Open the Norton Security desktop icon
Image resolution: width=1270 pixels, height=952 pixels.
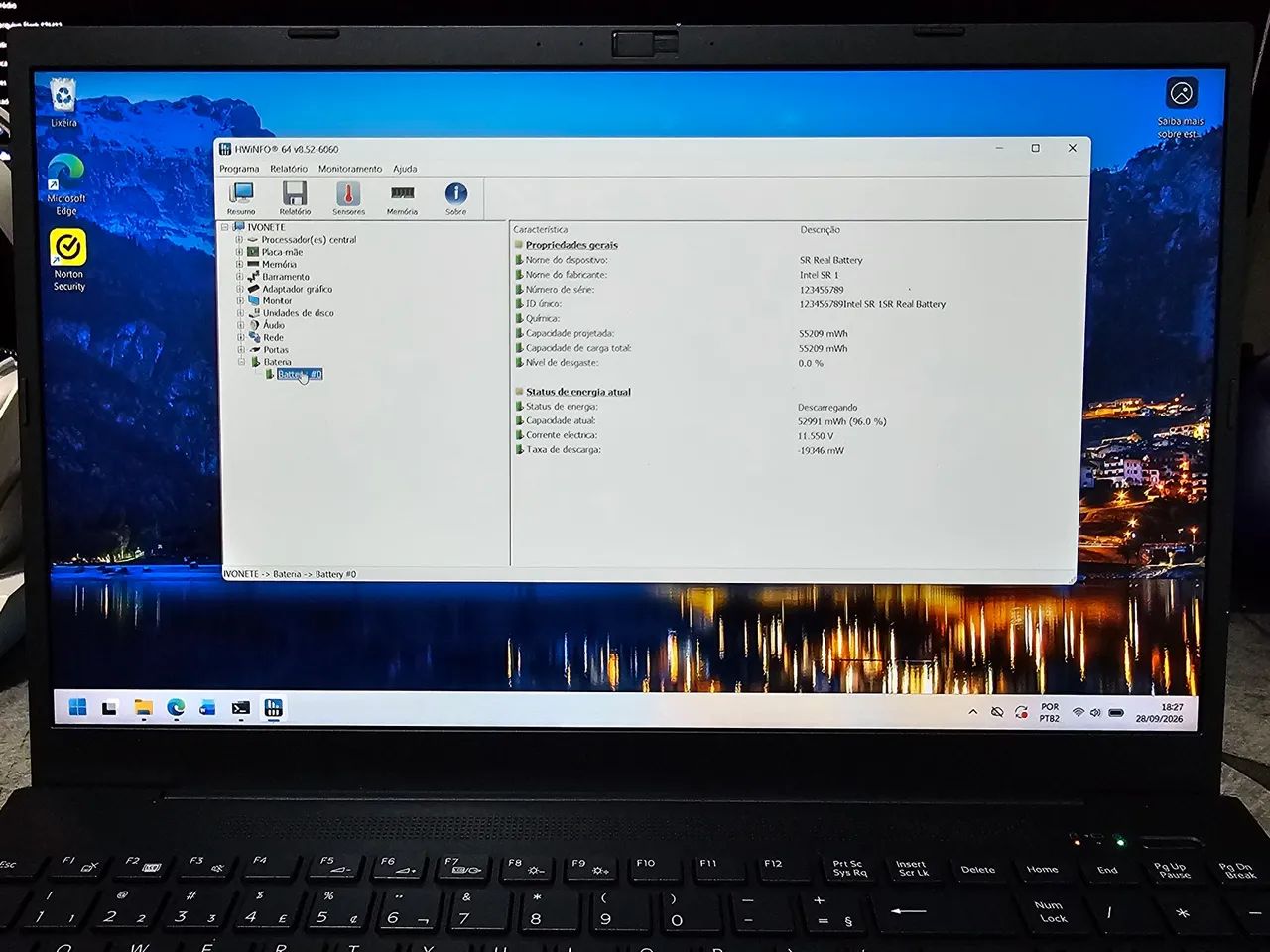coord(68,260)
